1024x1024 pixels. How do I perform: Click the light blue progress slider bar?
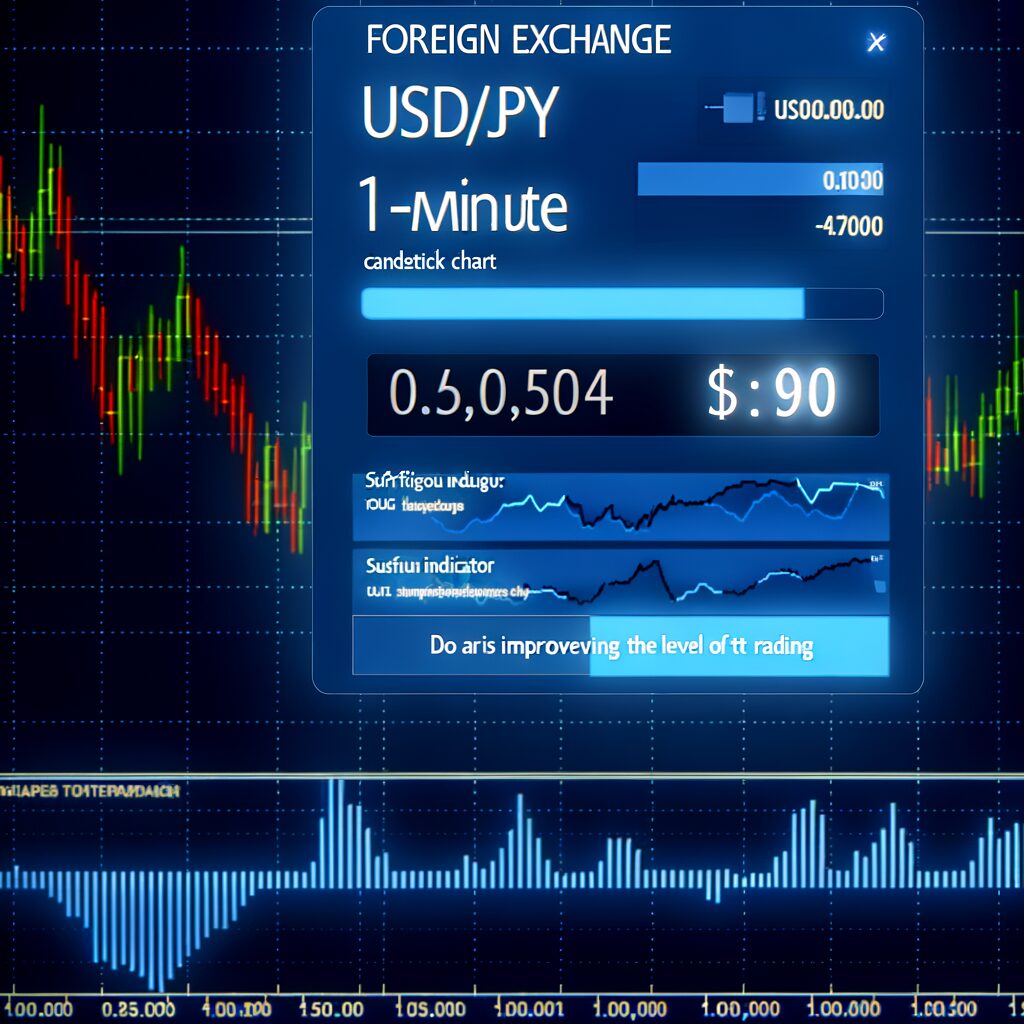(x=582, y=303)
